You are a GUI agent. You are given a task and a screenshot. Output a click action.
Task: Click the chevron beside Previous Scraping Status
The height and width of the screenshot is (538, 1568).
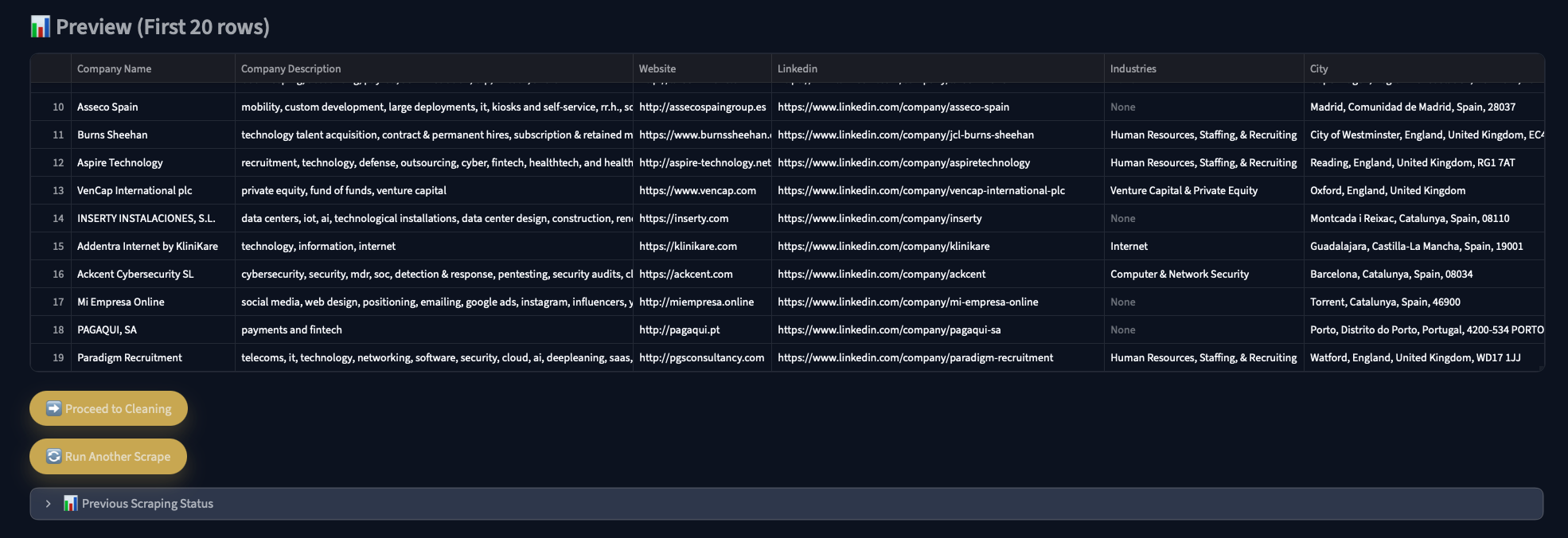pyautogui.click(x=49, y=504)
